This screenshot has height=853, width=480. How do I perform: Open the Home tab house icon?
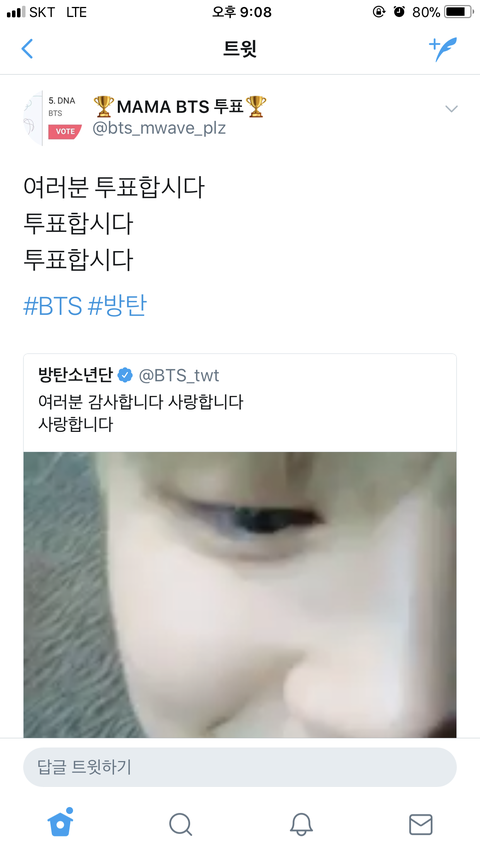(60, 823)
